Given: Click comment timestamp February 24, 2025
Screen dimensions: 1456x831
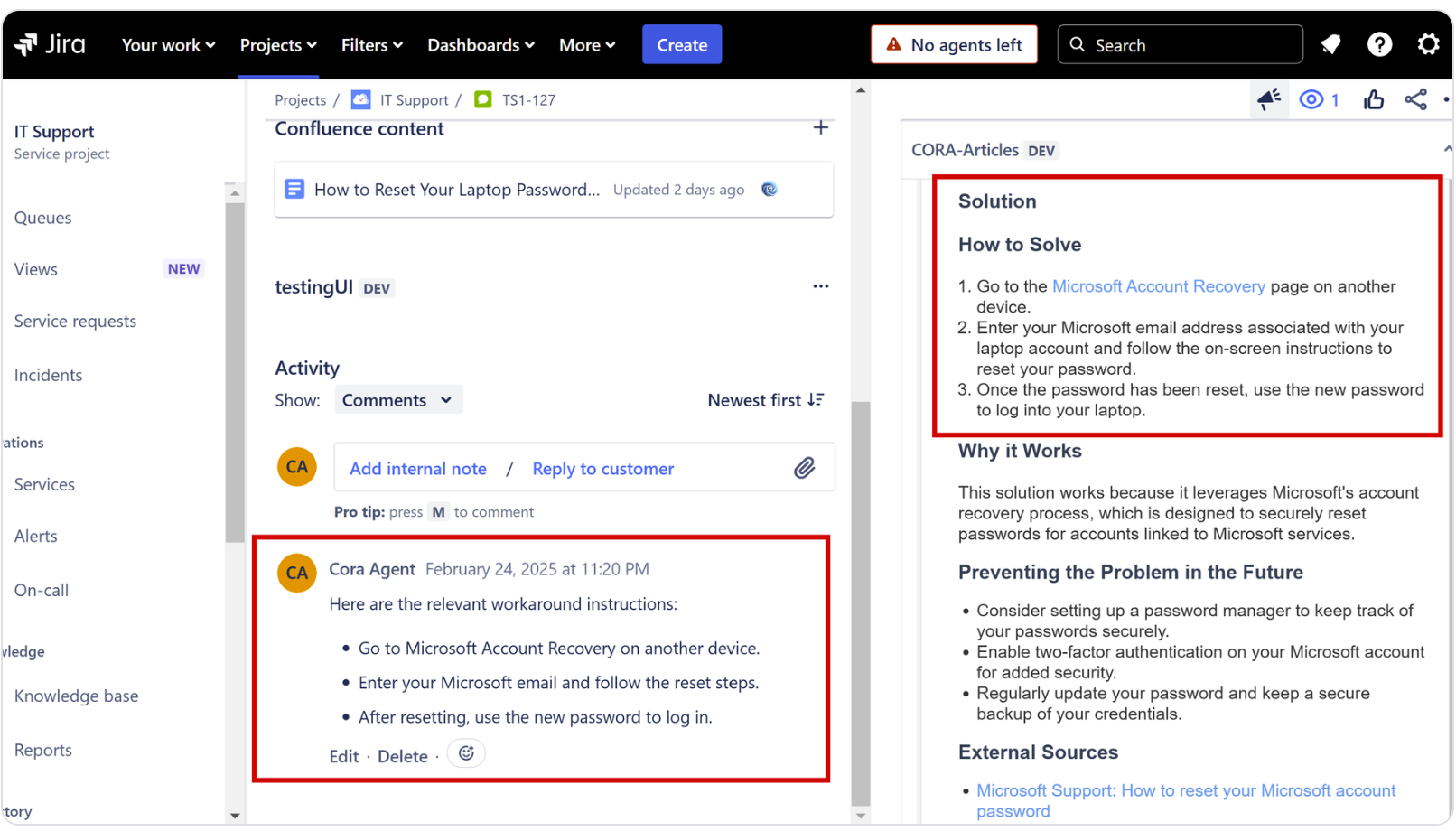Looking at the screenshot, I should (x=537, y=569).
